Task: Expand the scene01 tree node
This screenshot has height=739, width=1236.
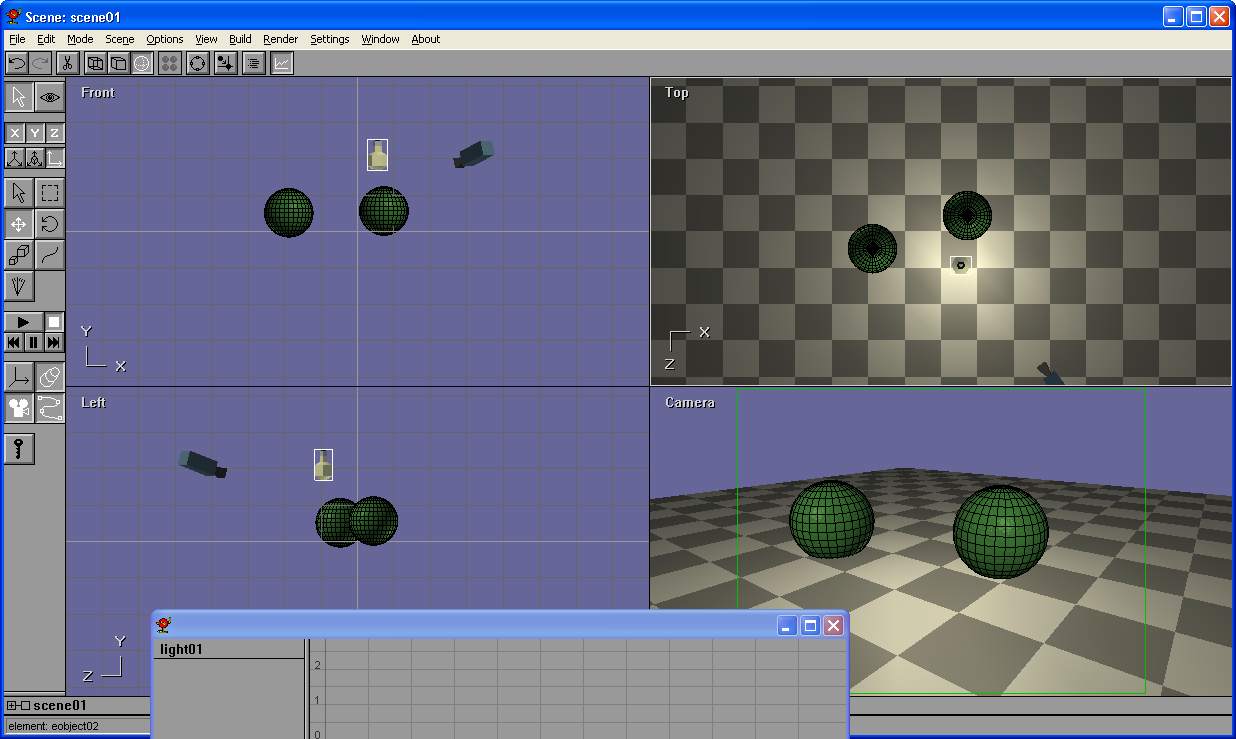Action: [12, 706]
